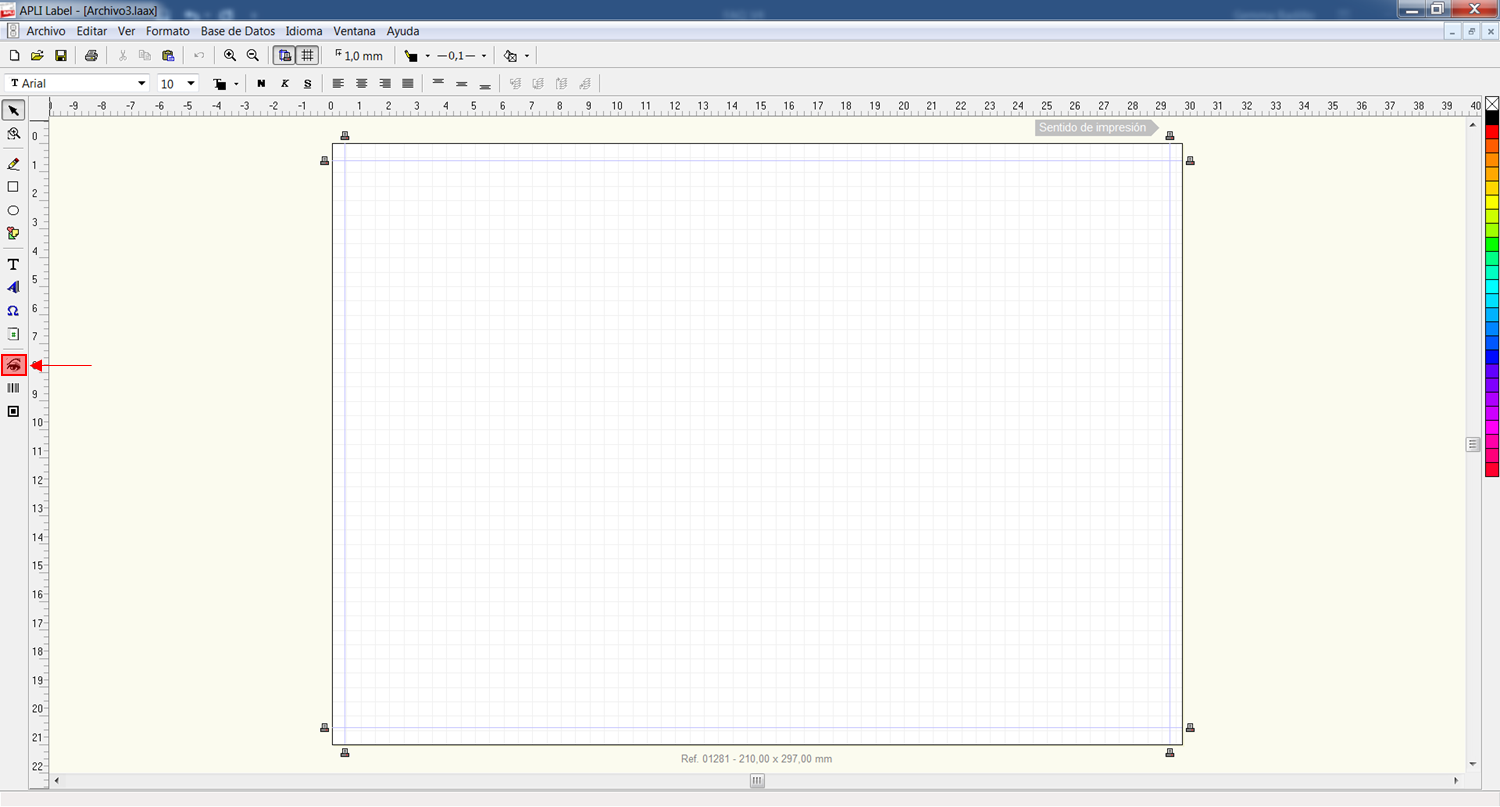Select the counter field tool
Screen dimensions: 1500x807
[14, 334]
